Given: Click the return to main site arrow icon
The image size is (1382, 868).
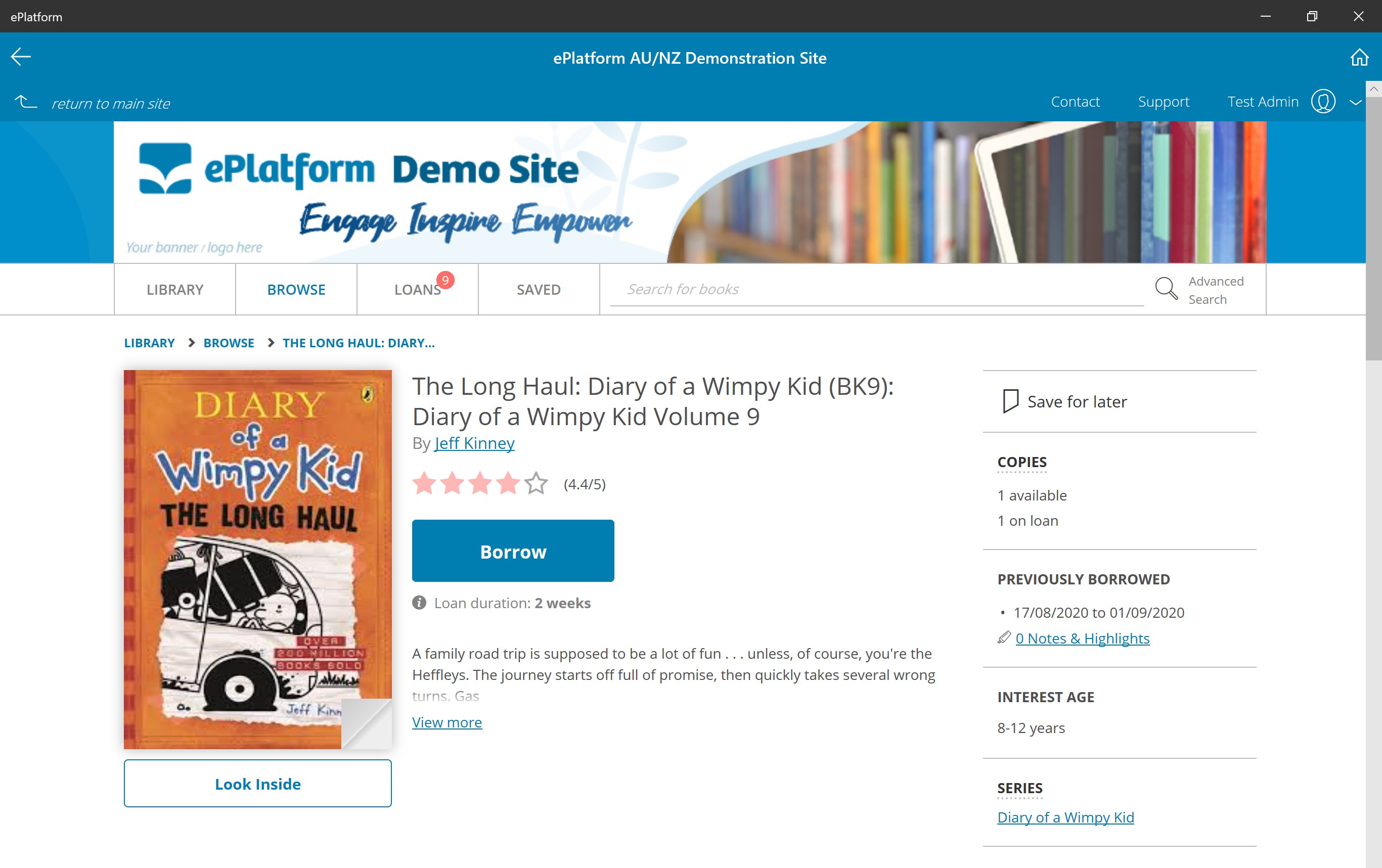Looking at the screenshot, I should pyautogui.click(x=26, y=102).
